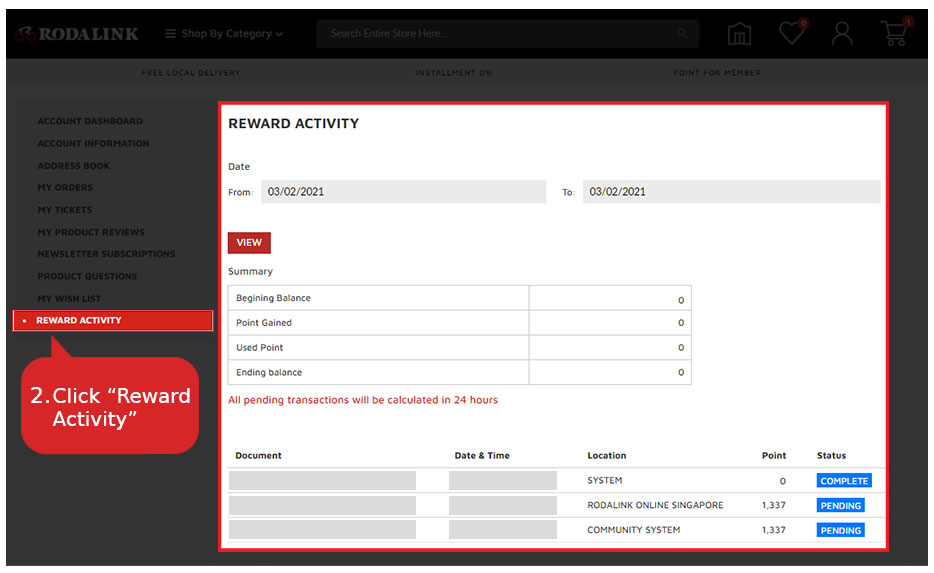Screen dimensions: 934x573
Task: Select the To date field
Action: point(731,192)
